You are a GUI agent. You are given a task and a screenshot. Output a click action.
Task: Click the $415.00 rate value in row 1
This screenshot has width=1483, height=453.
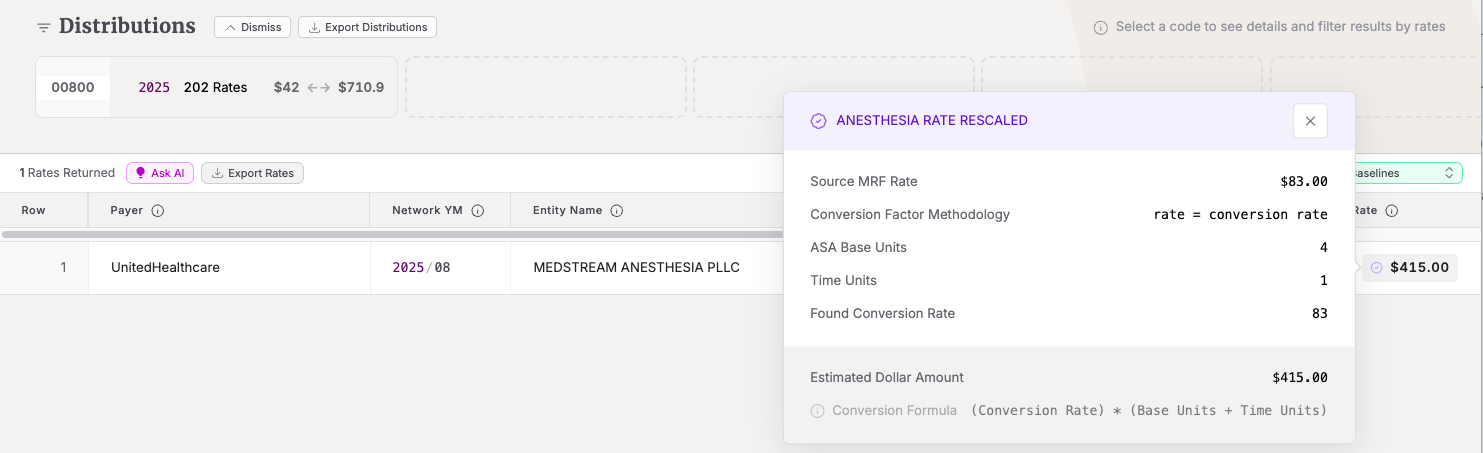1419,268
